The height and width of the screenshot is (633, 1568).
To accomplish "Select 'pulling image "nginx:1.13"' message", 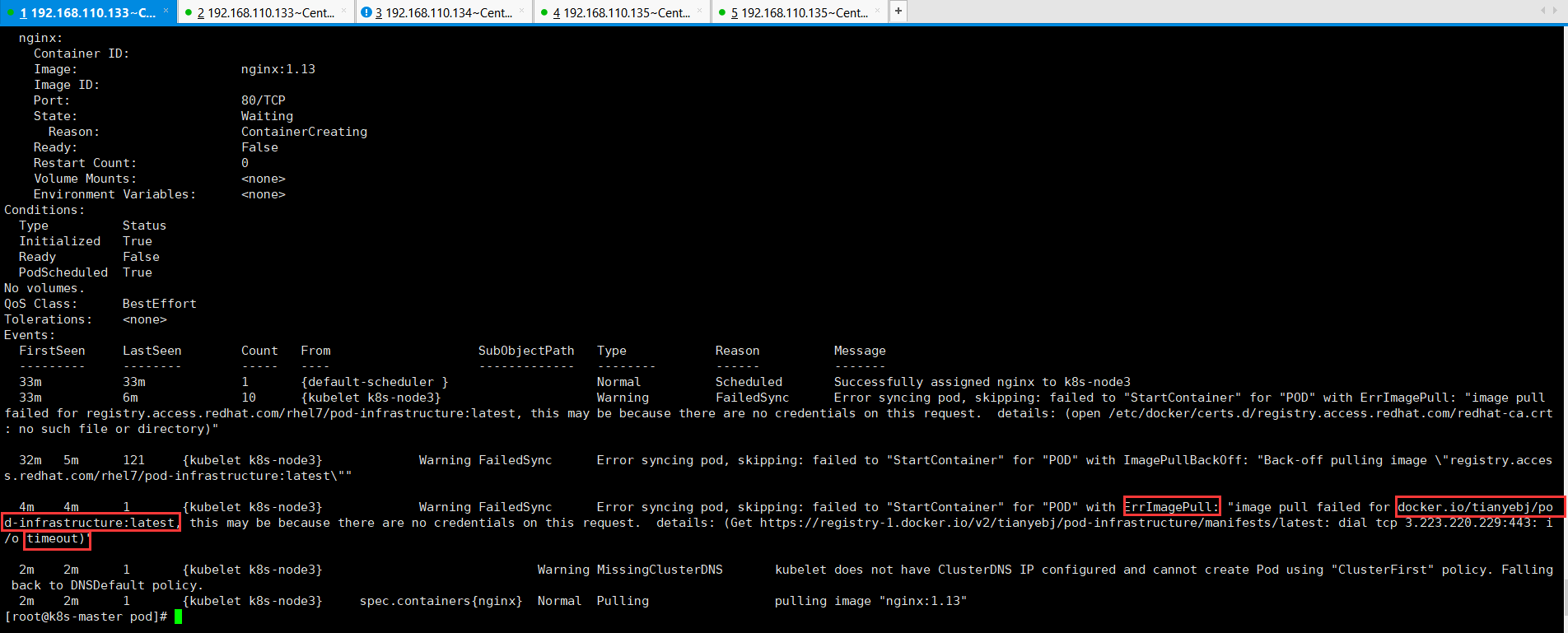I will pyautogui.click(x=870, y=601).
